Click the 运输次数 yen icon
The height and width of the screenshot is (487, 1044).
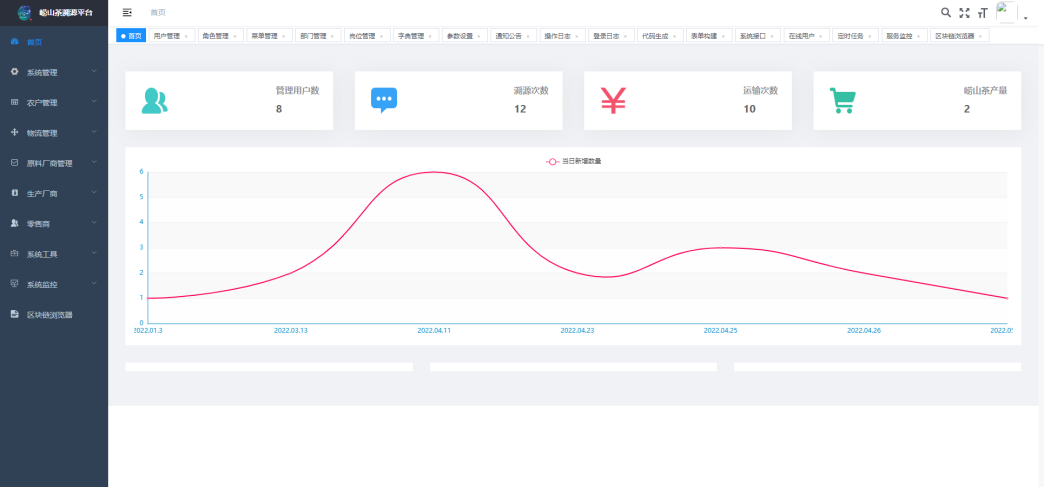tap(613, 100)
